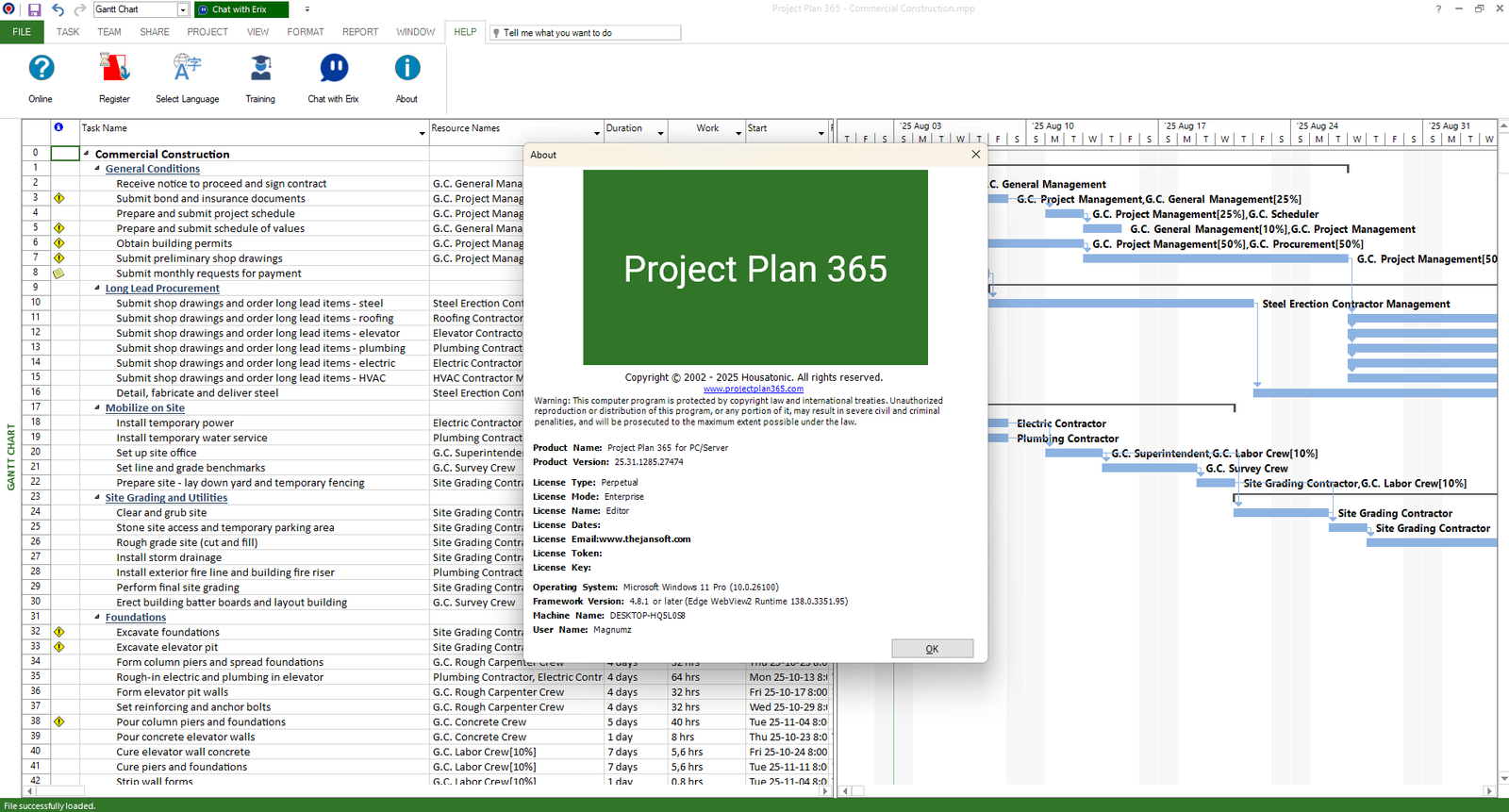This screenshot has width=1509, height=812.
Task: Open Task Name column filter dropdown
Action: pos(422,134)
